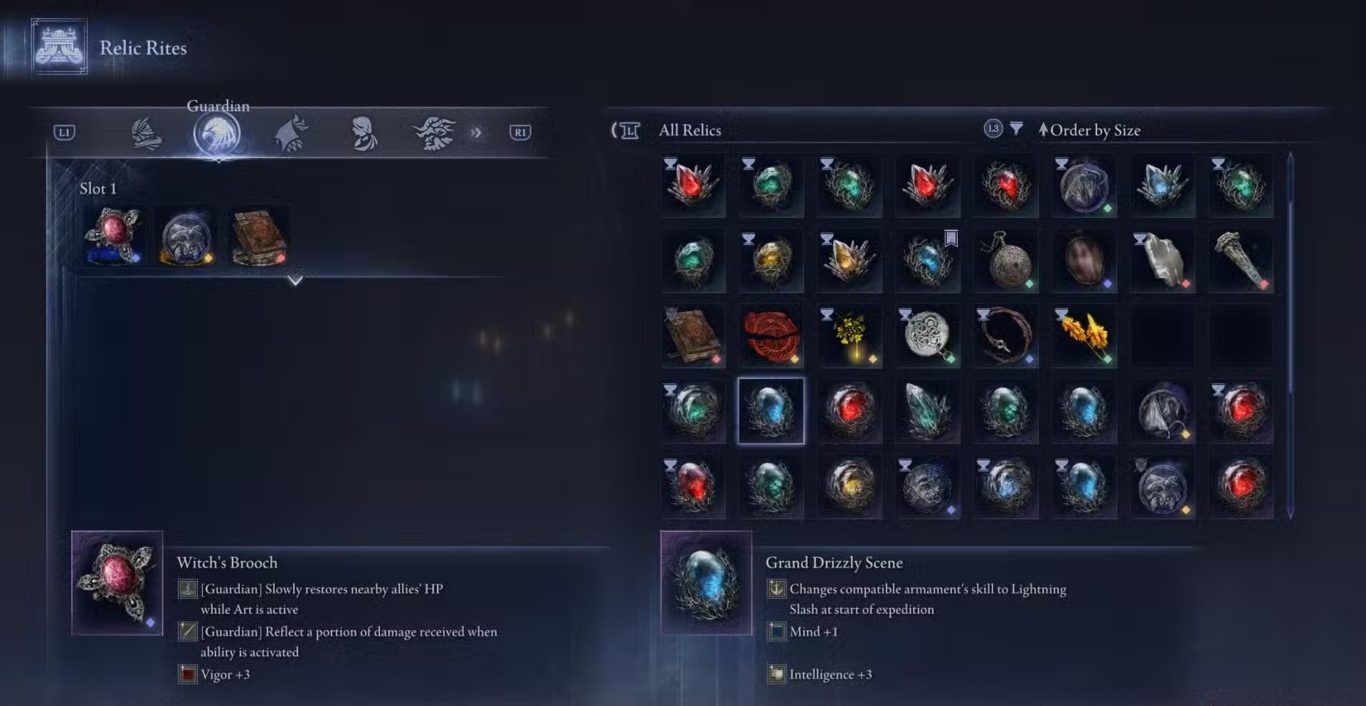Choose the silver pocket watch relic
This screenshot has width=1366, height=706.
click(x=1005, y=261)
